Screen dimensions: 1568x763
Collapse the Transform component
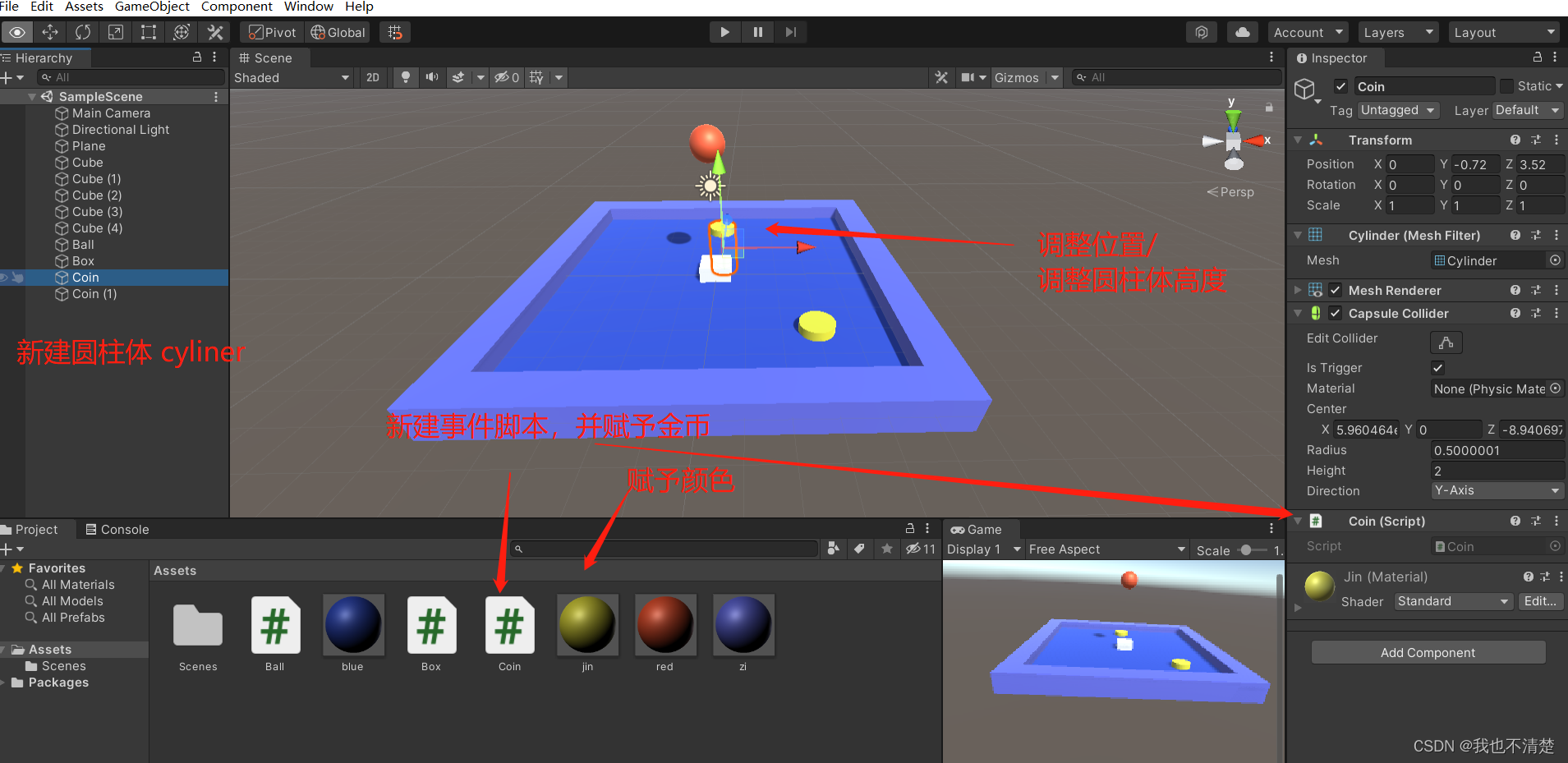point(1298,140)
